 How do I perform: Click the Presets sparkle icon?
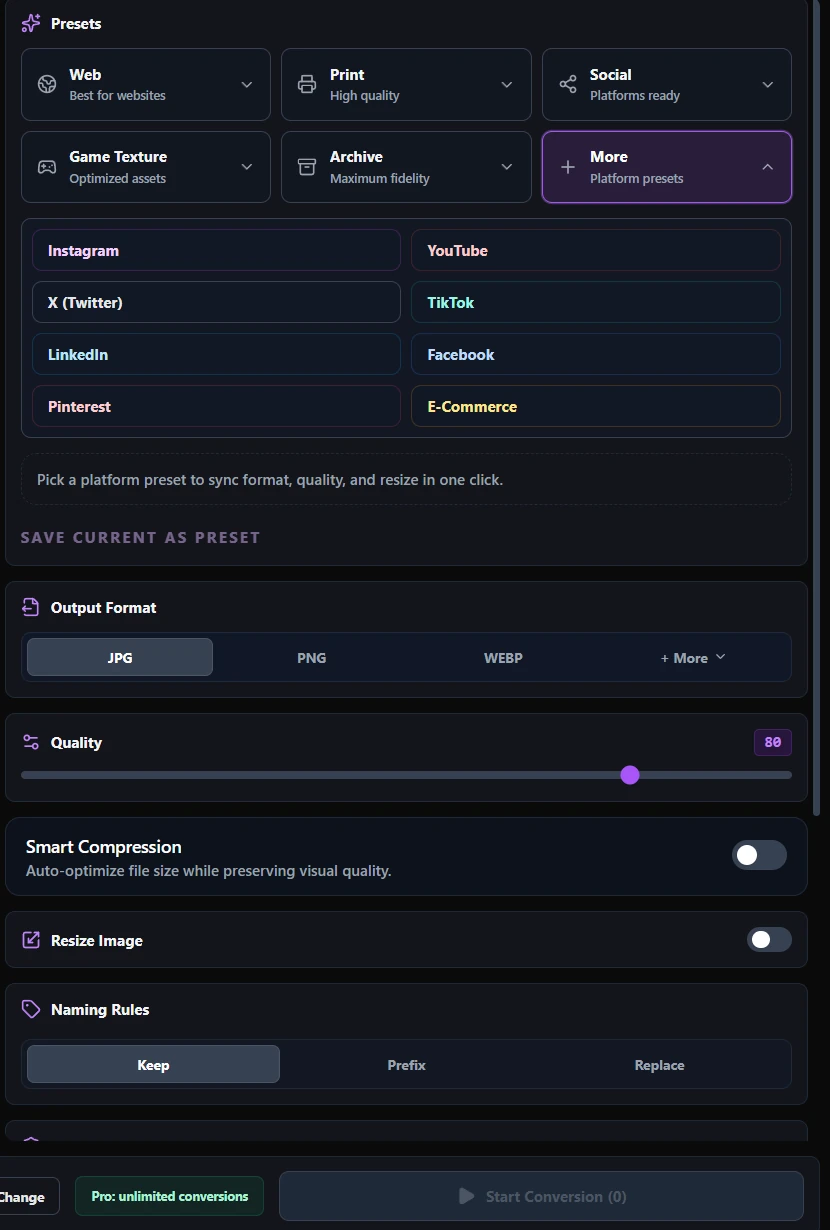point(31,23)
